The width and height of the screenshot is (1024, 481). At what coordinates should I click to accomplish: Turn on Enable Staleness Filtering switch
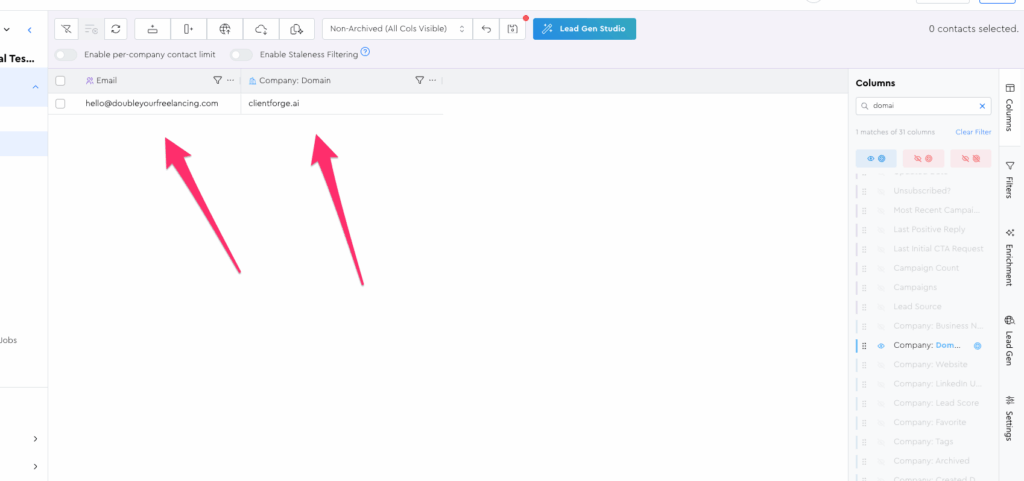[241, 54]
